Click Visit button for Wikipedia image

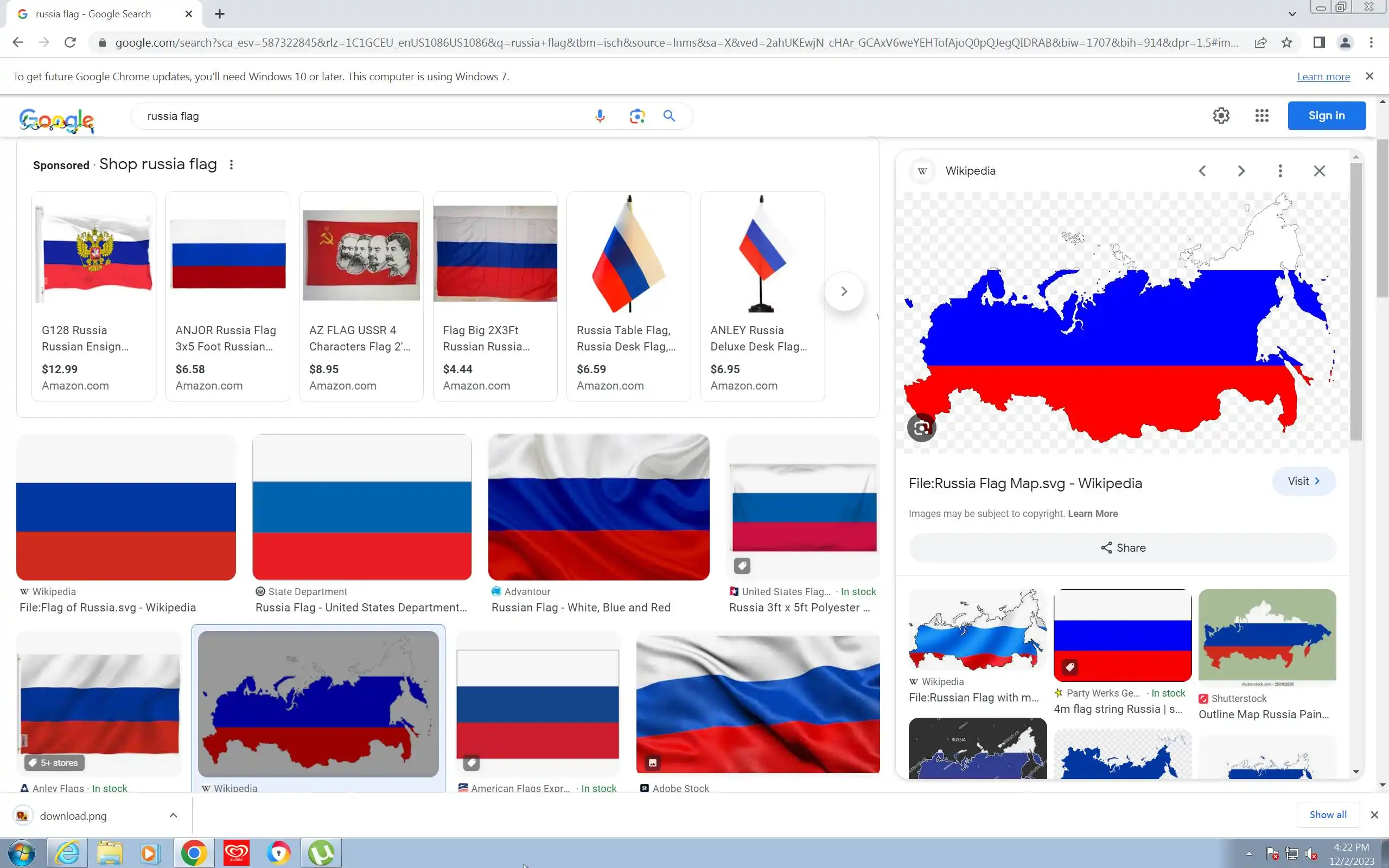point(1303,481)
